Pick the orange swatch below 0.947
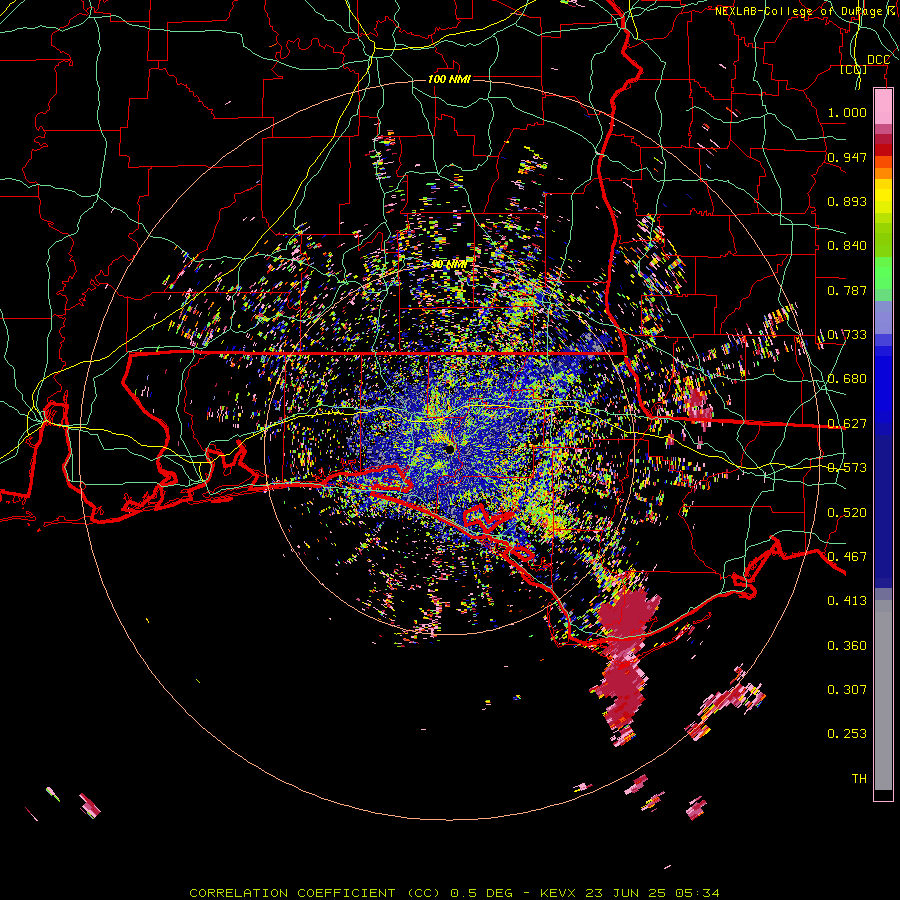Viewport: 900px width, 900px height. click(883, 173)
